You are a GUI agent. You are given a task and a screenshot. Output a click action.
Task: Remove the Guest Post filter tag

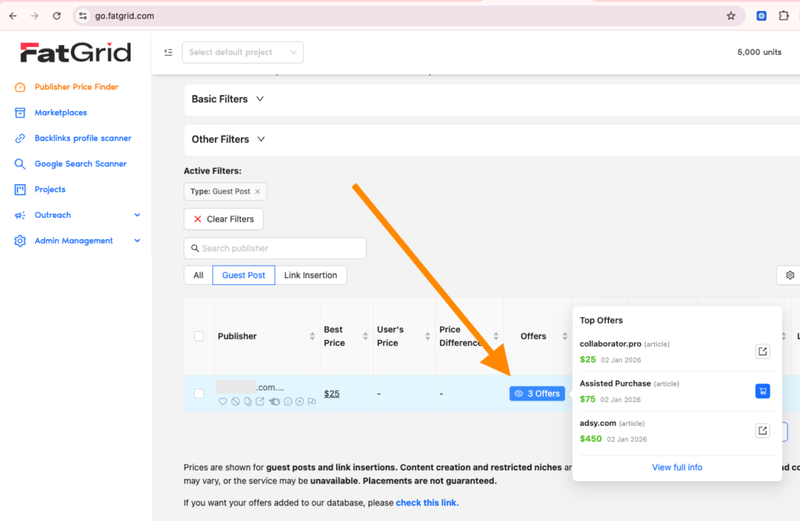click(x=257, y=191)
